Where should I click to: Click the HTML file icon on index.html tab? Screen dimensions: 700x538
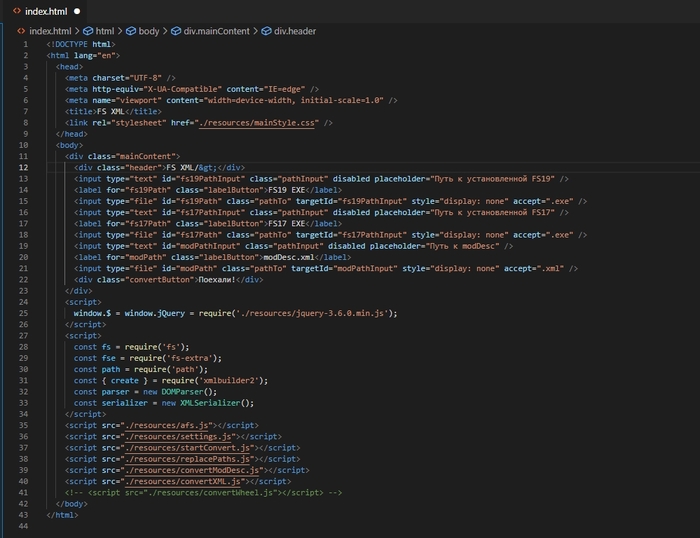[x=14, y=10]
